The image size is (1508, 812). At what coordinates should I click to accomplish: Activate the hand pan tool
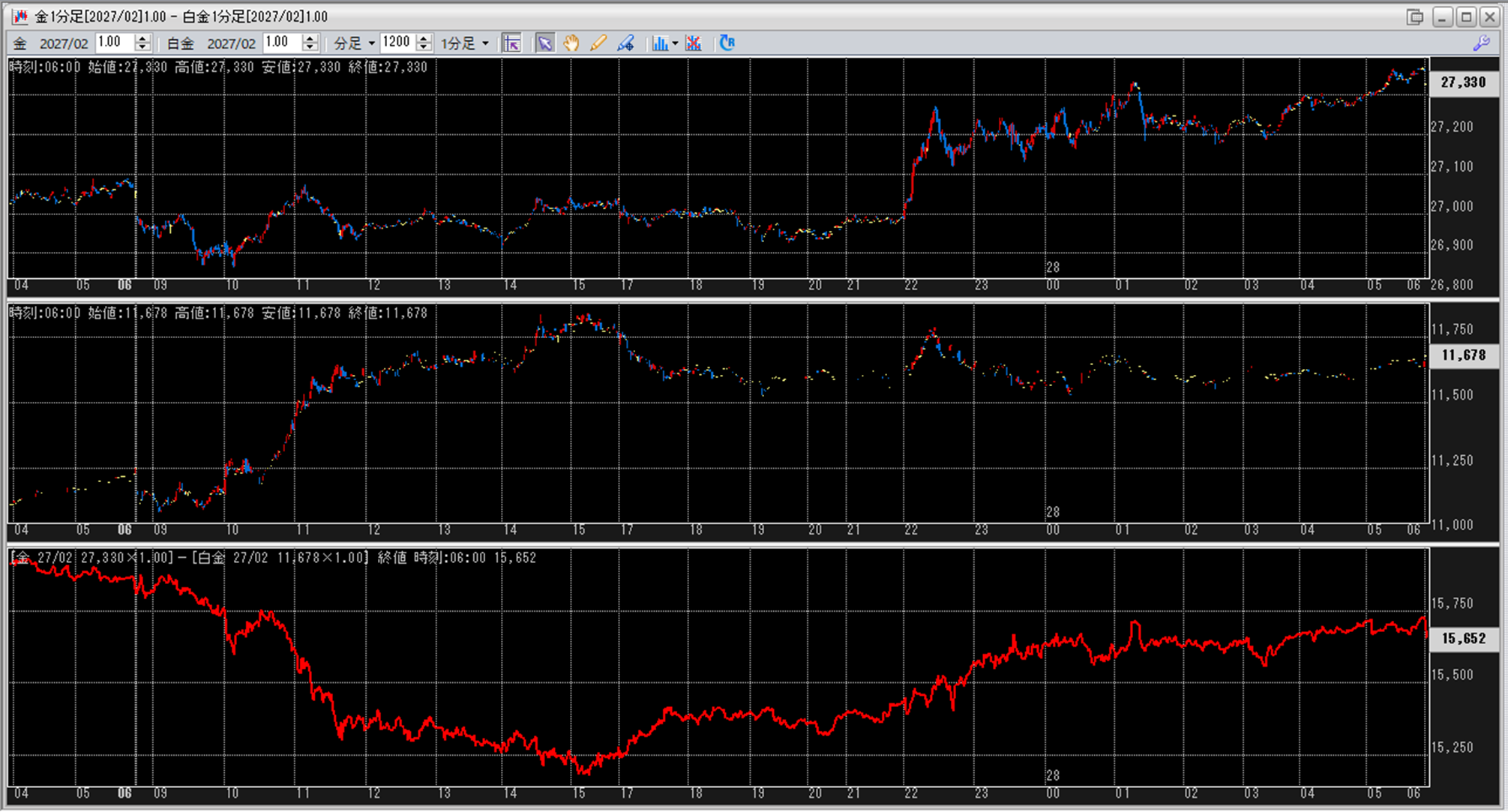pos(571,43)
